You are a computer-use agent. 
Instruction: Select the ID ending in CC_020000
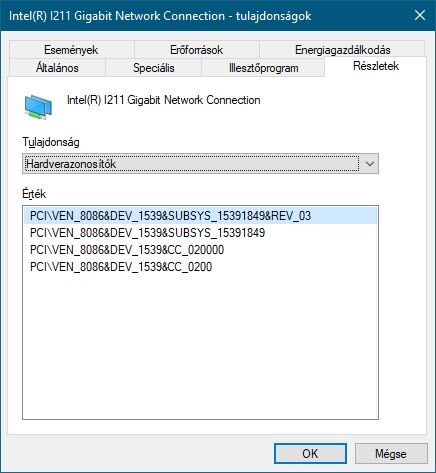[x=200, y=250]
